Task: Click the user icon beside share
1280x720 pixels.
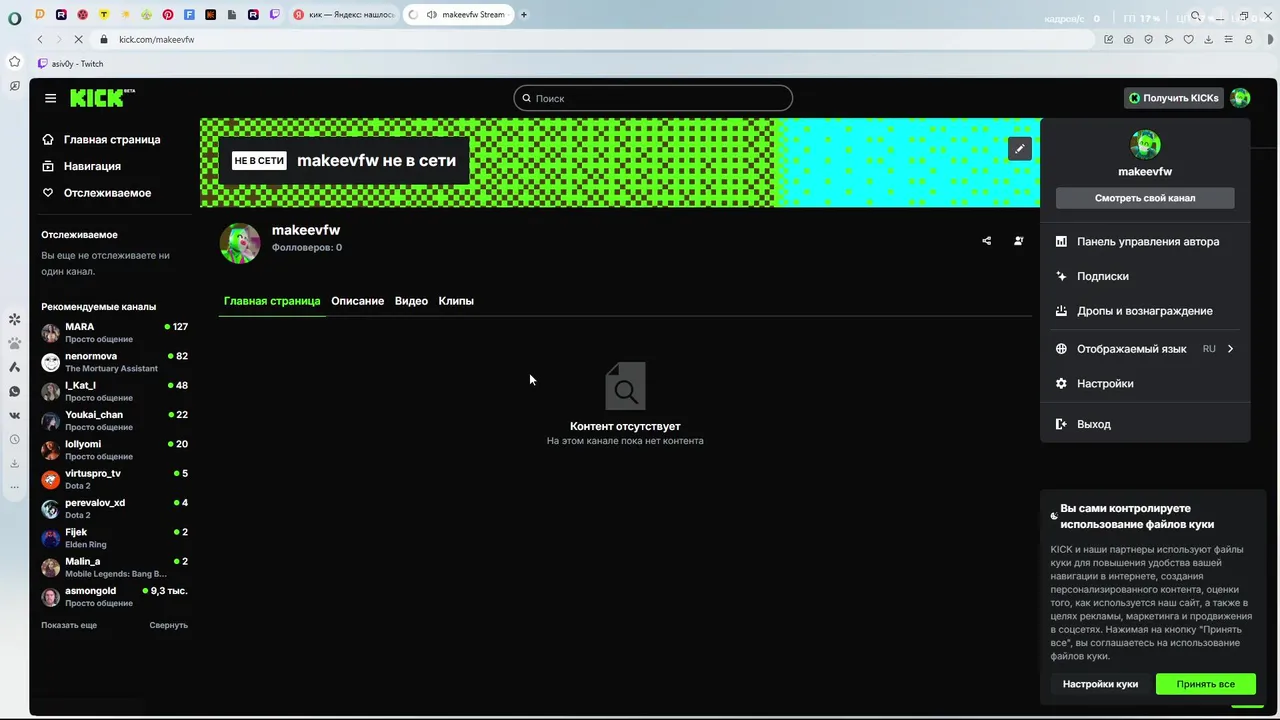Action: point(1018,241)
